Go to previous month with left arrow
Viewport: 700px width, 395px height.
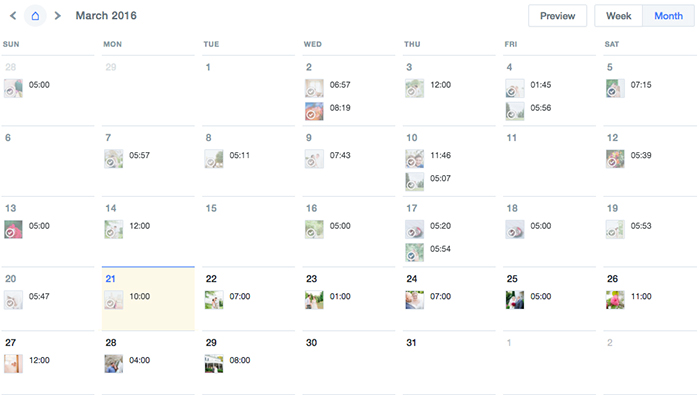point(13,16)
